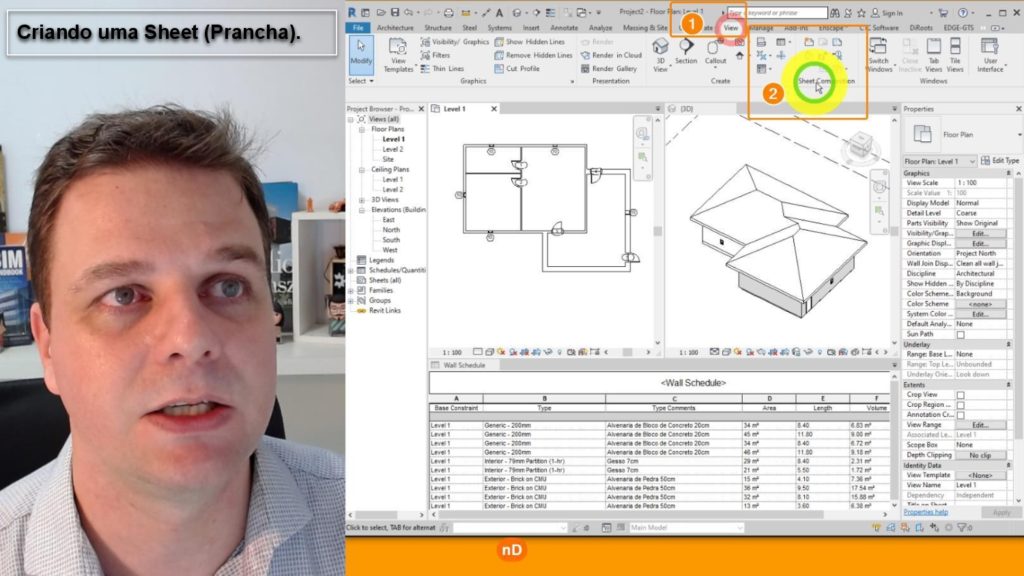Click the Tile Views icon
The image size is (1024, 576).
tap(955, 56)
